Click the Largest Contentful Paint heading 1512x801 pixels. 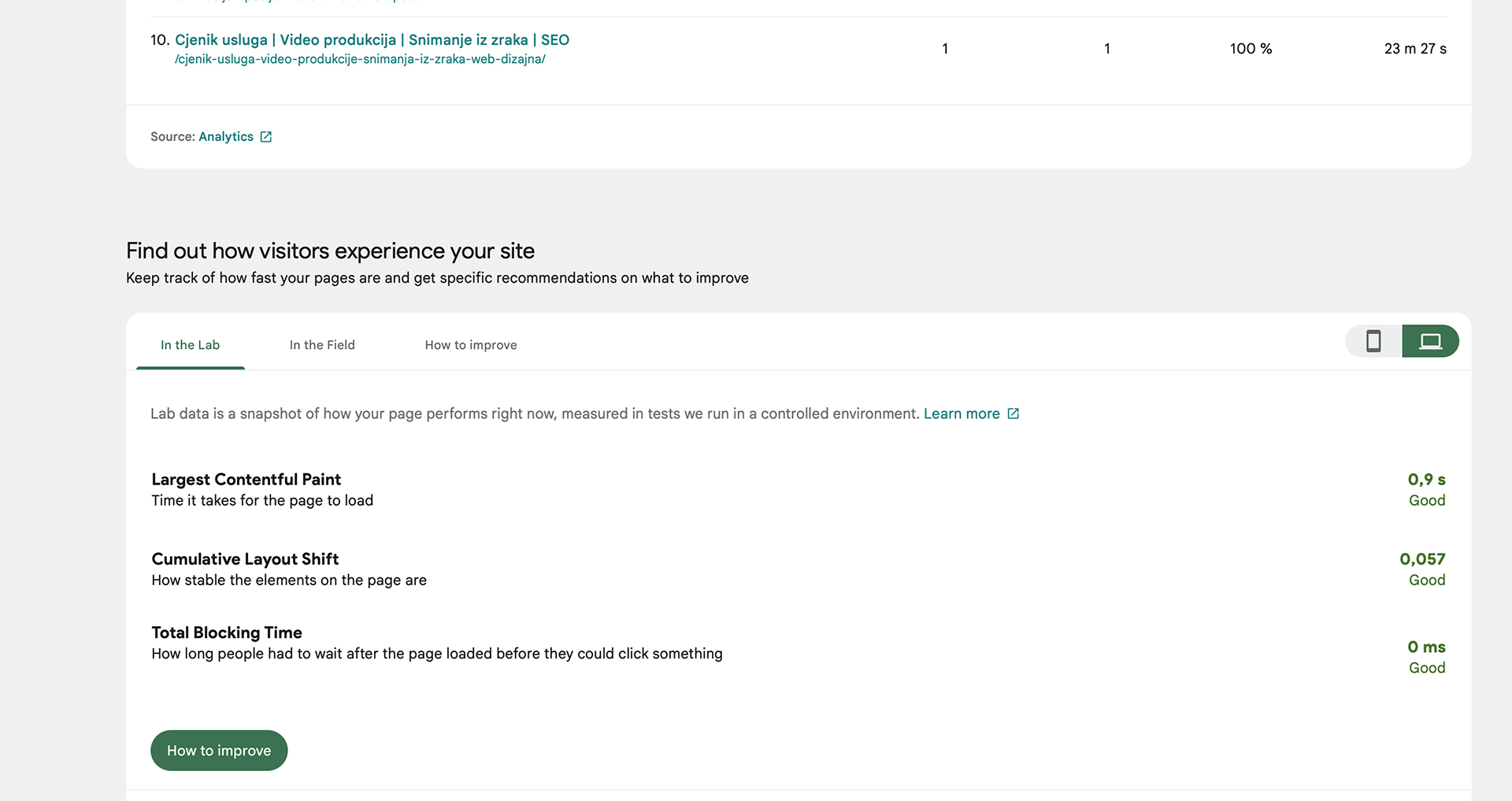246,480
